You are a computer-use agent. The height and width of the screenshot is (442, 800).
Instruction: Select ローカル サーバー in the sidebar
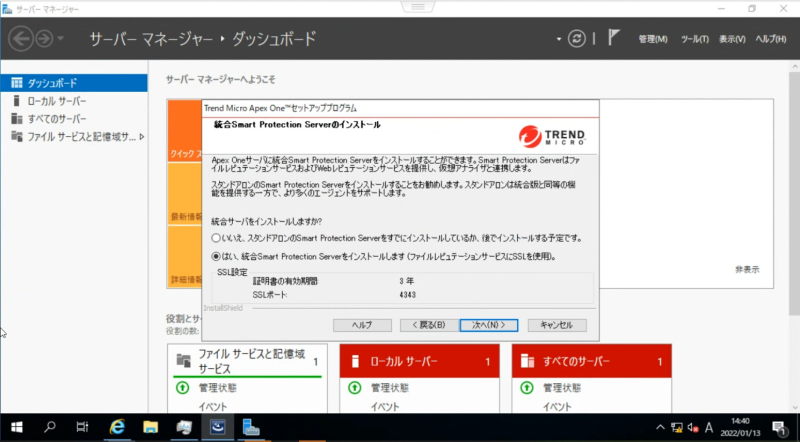point(74,101)
